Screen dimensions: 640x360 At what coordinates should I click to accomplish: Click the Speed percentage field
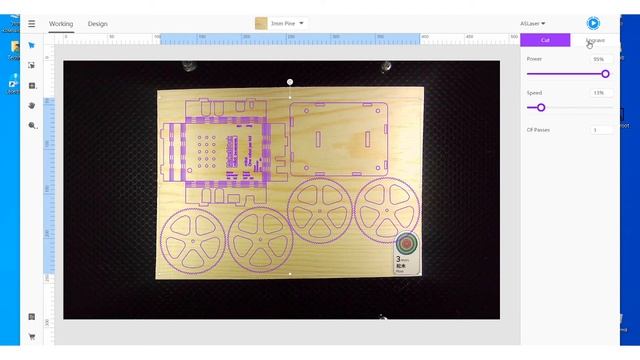point(601,93)
